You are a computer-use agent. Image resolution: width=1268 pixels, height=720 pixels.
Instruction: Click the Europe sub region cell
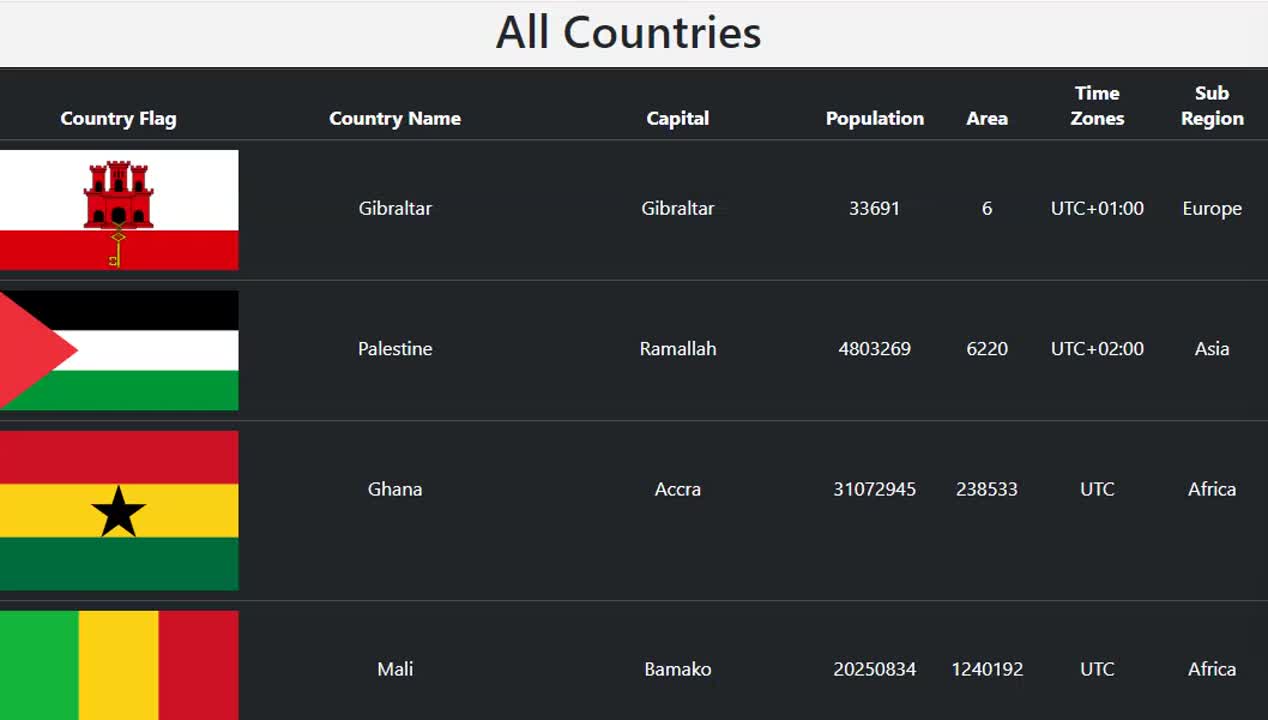(x=1211, y=208)
